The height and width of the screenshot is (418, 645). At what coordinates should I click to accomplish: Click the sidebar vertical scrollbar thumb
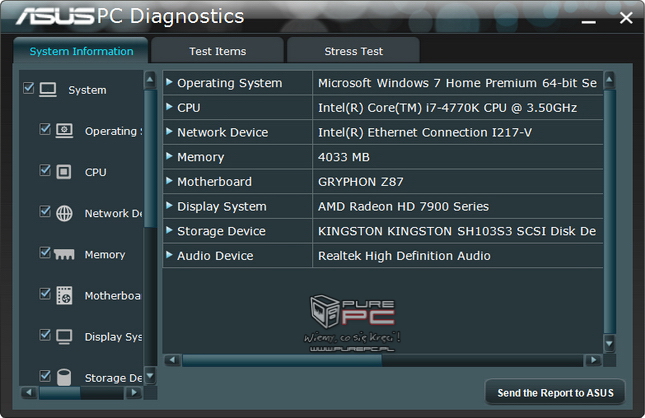151,159
